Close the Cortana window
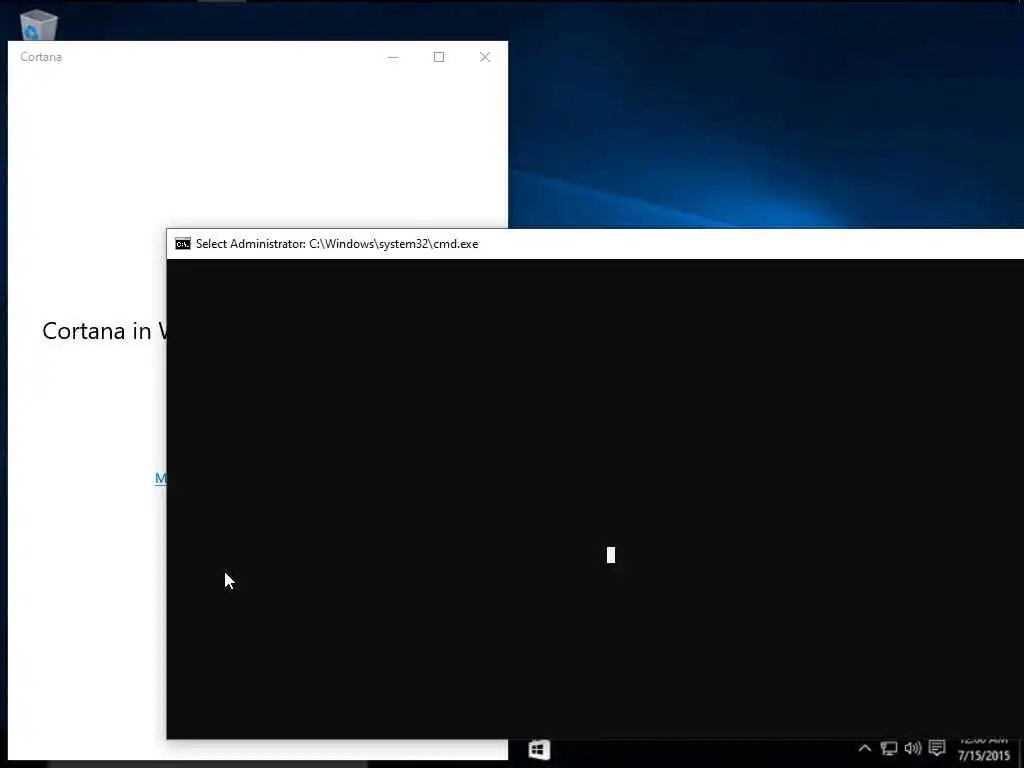Viewport: 1024px width, 768px height. click(x=485, y=57)
